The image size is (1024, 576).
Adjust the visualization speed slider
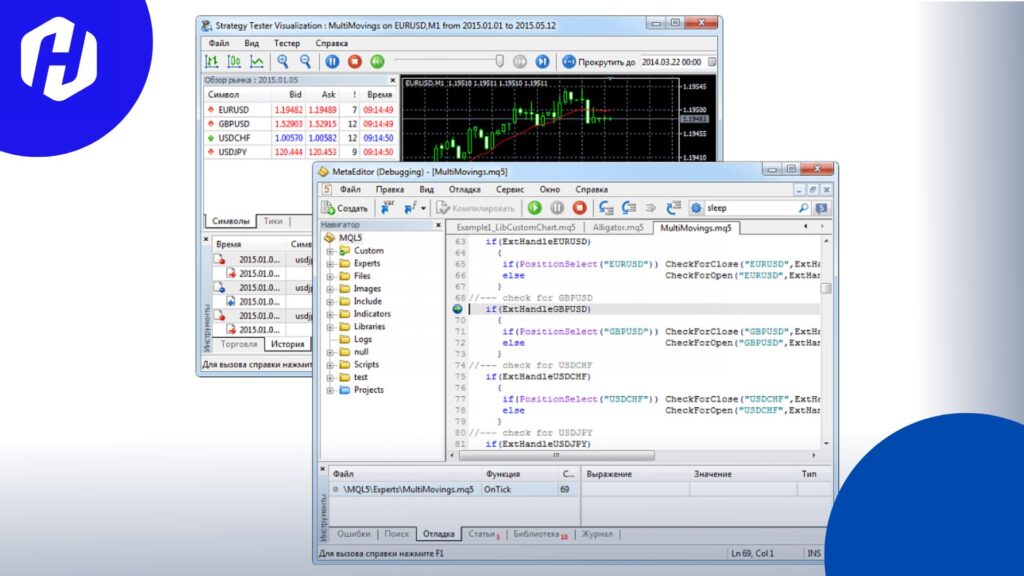[500, 61]
